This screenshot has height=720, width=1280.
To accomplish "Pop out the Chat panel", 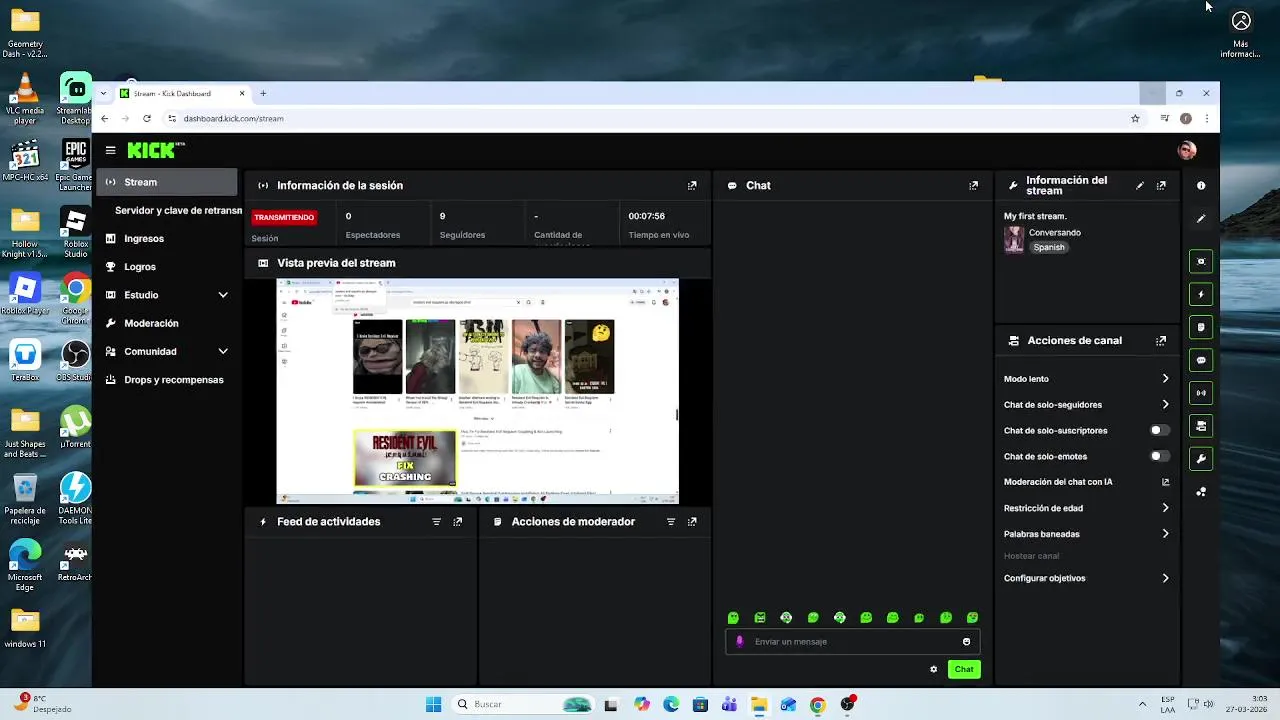I will [973, 185].
